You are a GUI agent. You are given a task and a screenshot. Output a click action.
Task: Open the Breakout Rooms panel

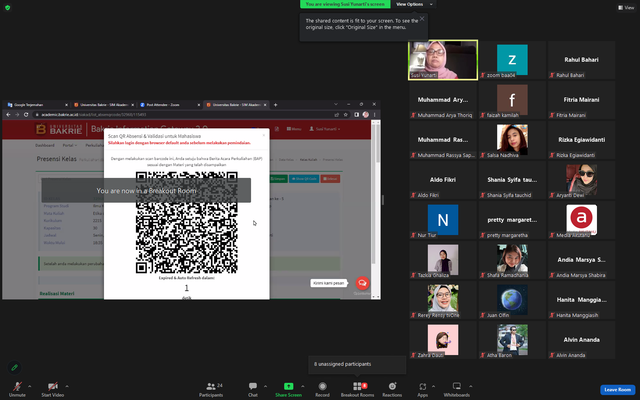(x=357, y=389)
